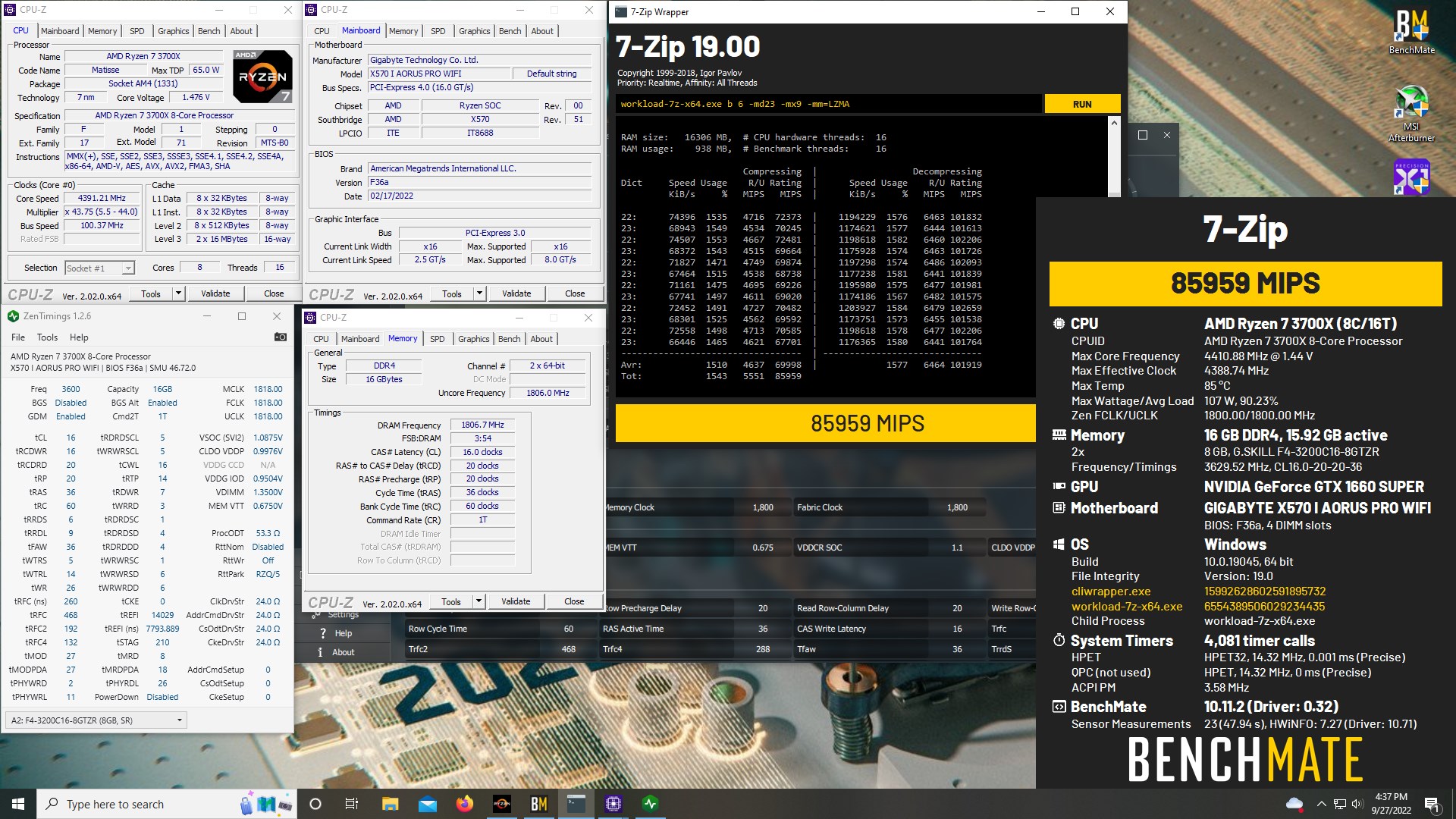Viewport: 1456px width, 819px height.
Task: Click BenchMate CPU chip icon
Action: (x=1059, y=324)
